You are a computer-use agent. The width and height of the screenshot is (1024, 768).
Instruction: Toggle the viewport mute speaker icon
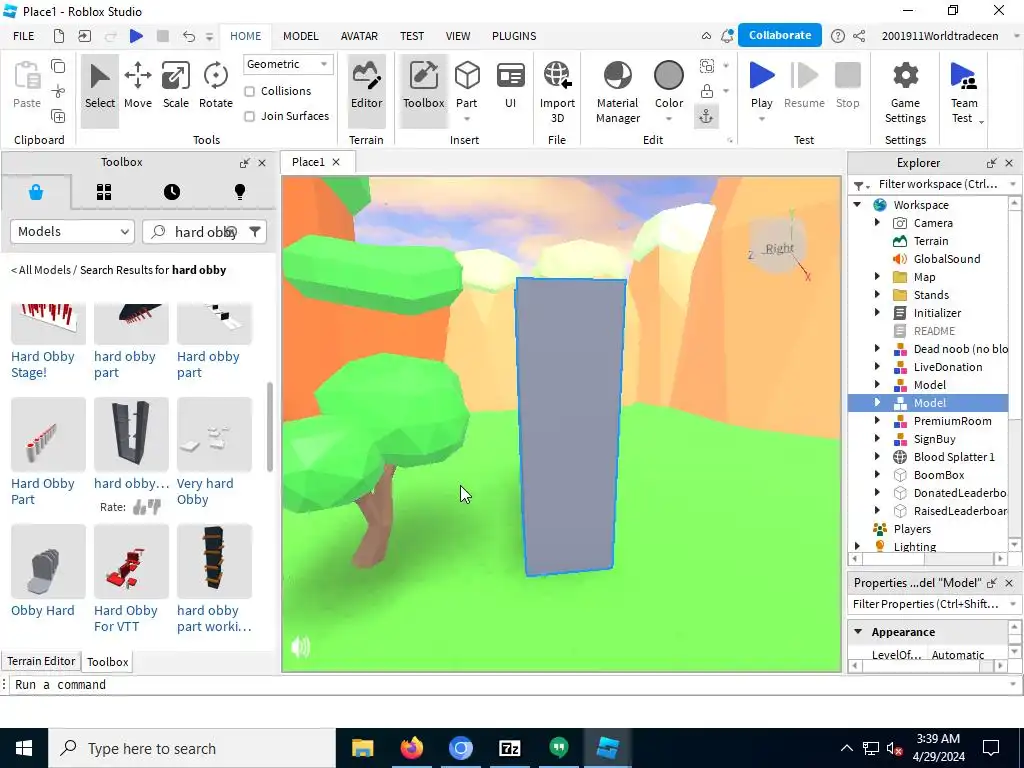tap(300, 647)
